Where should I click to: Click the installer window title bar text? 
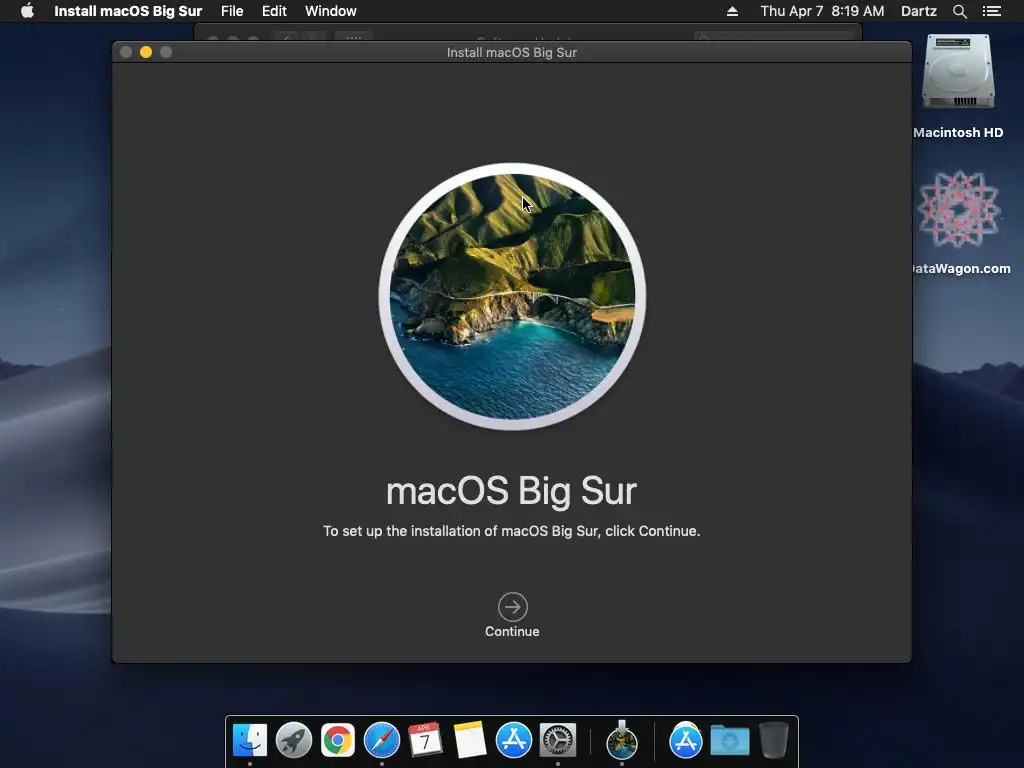(512, 52)
